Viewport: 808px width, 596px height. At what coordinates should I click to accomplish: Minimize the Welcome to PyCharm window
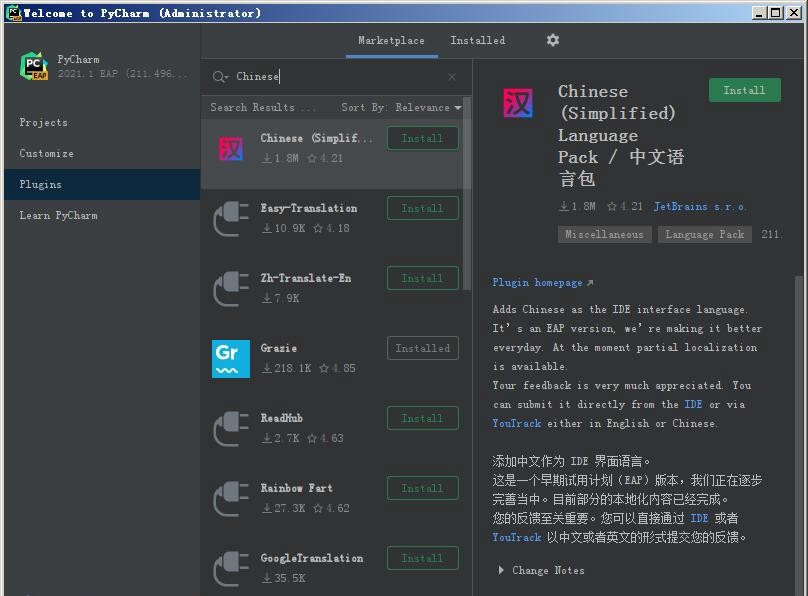pyautogui.click(x=759, y=13)
